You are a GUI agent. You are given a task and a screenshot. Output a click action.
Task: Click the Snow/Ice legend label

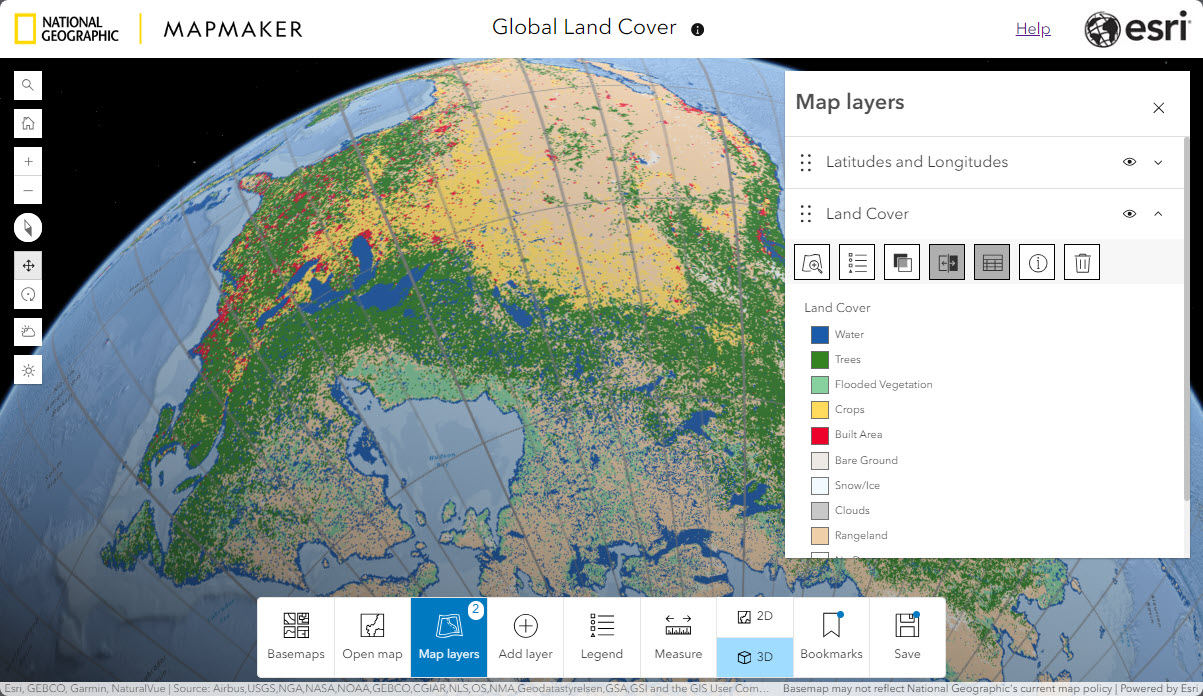point(857,486)
